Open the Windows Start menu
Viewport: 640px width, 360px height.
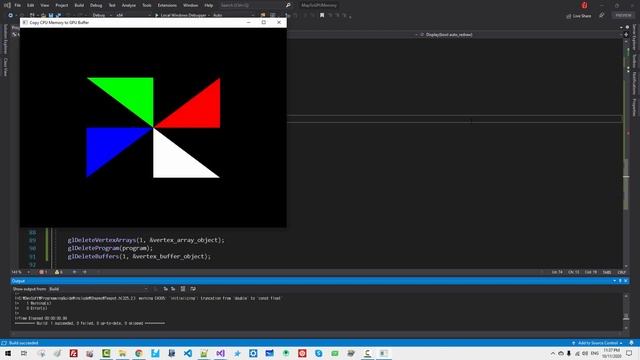(x=8, y=353)
